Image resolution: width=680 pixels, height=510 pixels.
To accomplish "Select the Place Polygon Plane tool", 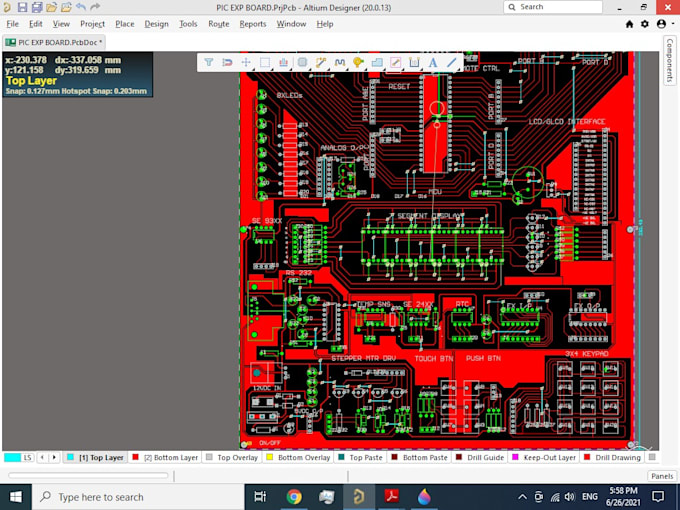I will click(x=377, y=62).
